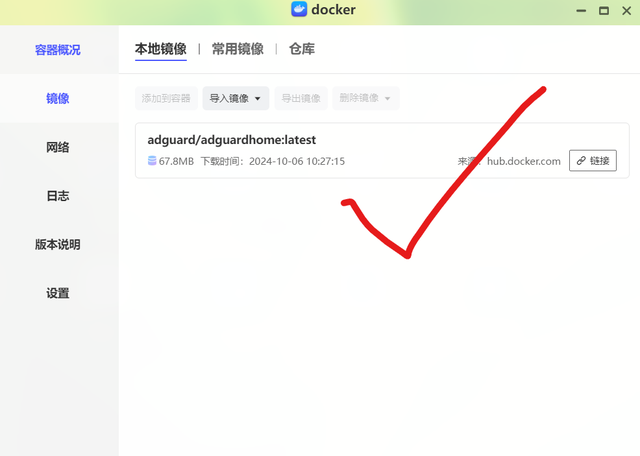This screenshot has height=456, width=640.
Task: Click the 67.8MB image size text
Action: 176,161
